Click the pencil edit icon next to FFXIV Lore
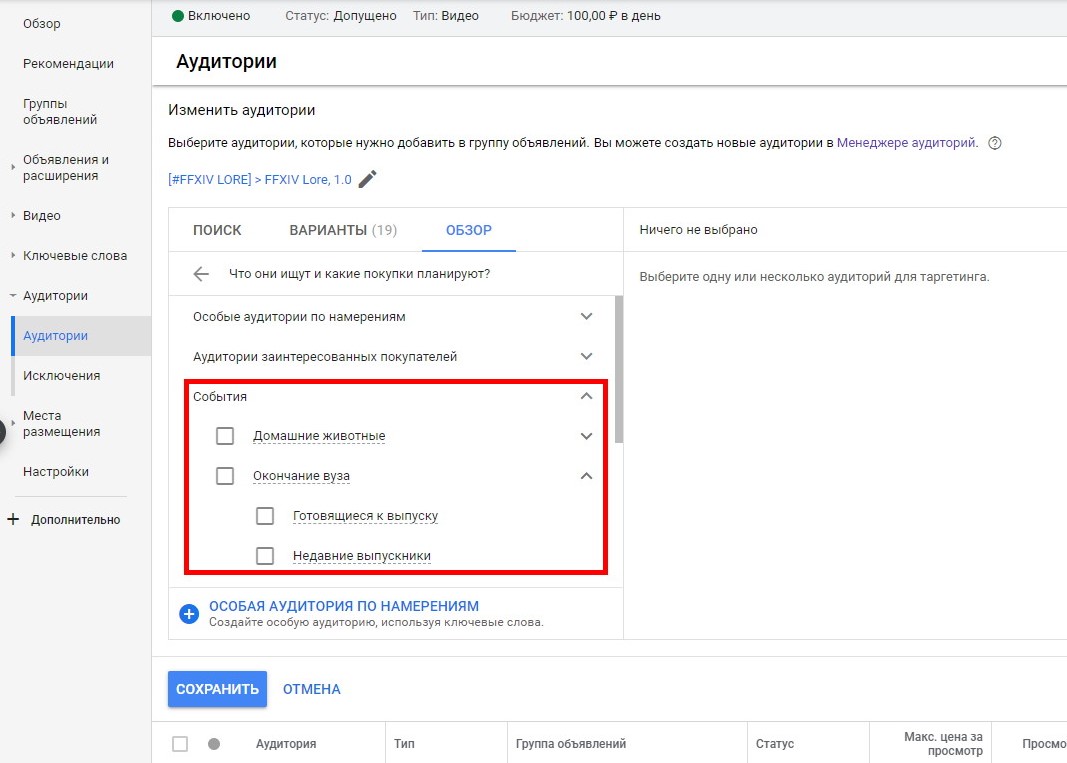This screenshot has height=763, width=1067. pos(368,180)
